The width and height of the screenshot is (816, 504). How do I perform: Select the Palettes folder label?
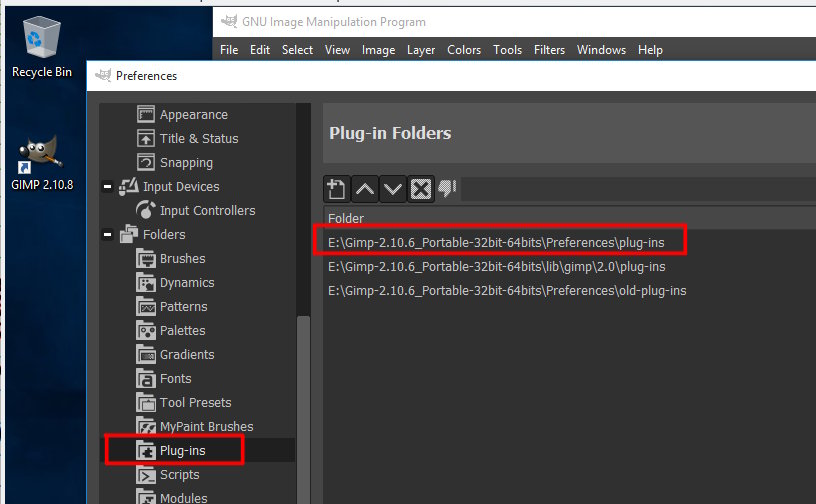(183, 330)
